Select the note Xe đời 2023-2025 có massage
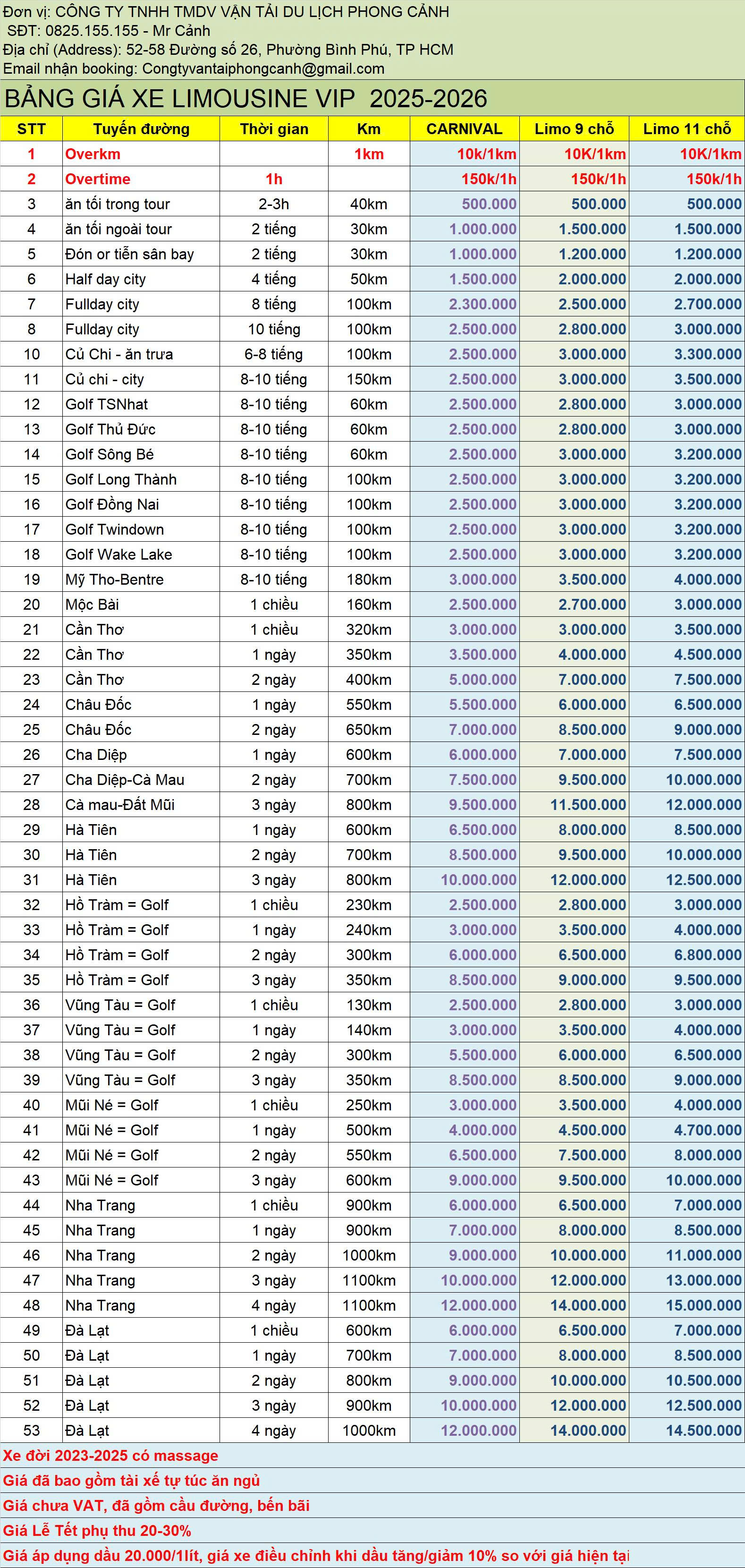This screenshot has height=1568, width=745. pyautogui.click(x=110, y=1456)
